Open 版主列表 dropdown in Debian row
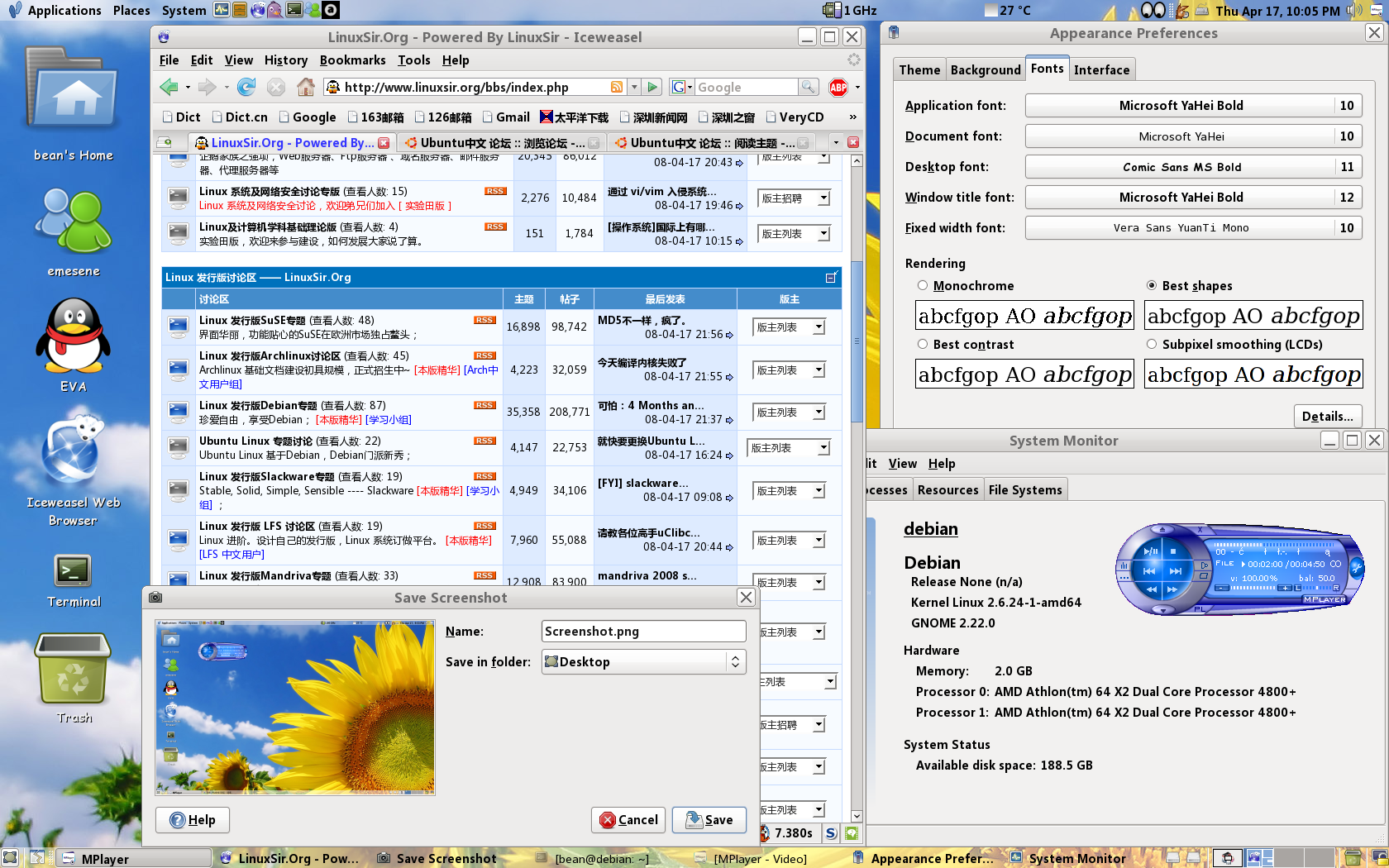 click(789, 413)
